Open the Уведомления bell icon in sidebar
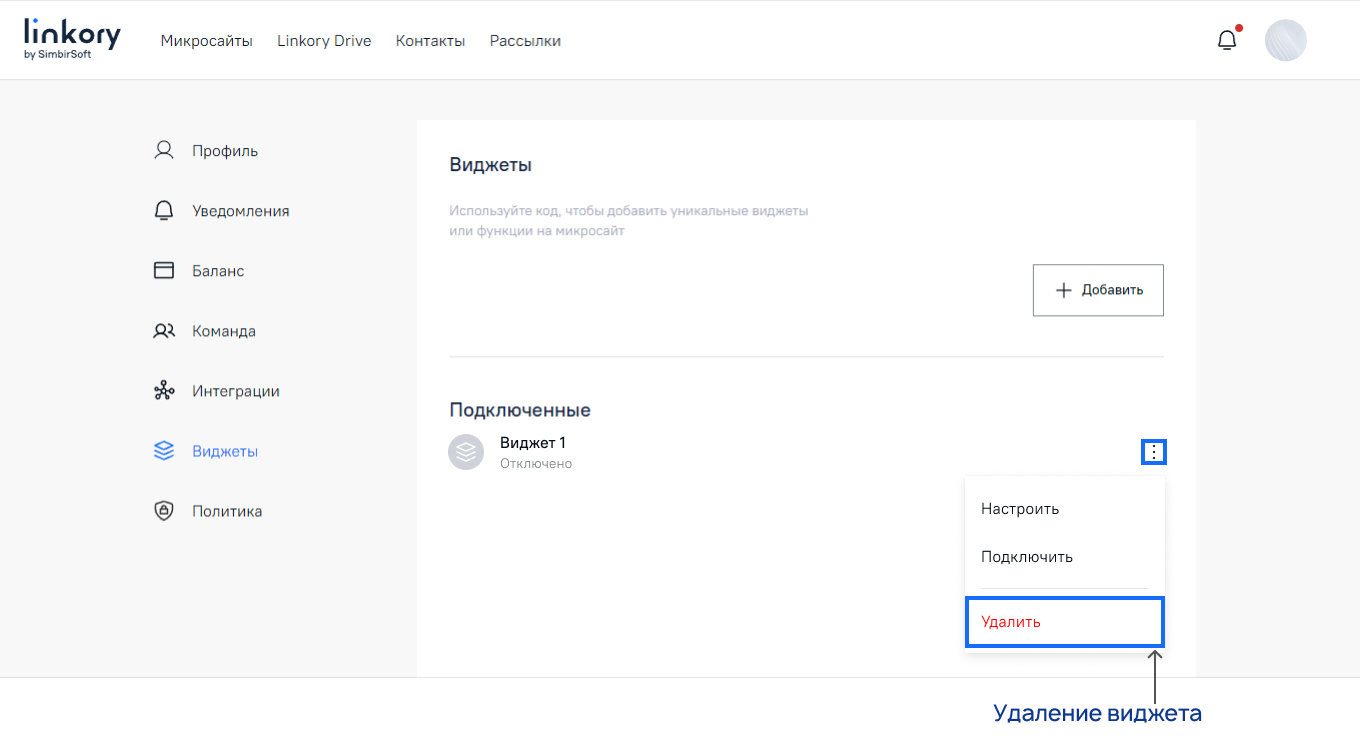The height and width of the screenshot is (750, 1360). pyautogui.click(x=163, y=210)
